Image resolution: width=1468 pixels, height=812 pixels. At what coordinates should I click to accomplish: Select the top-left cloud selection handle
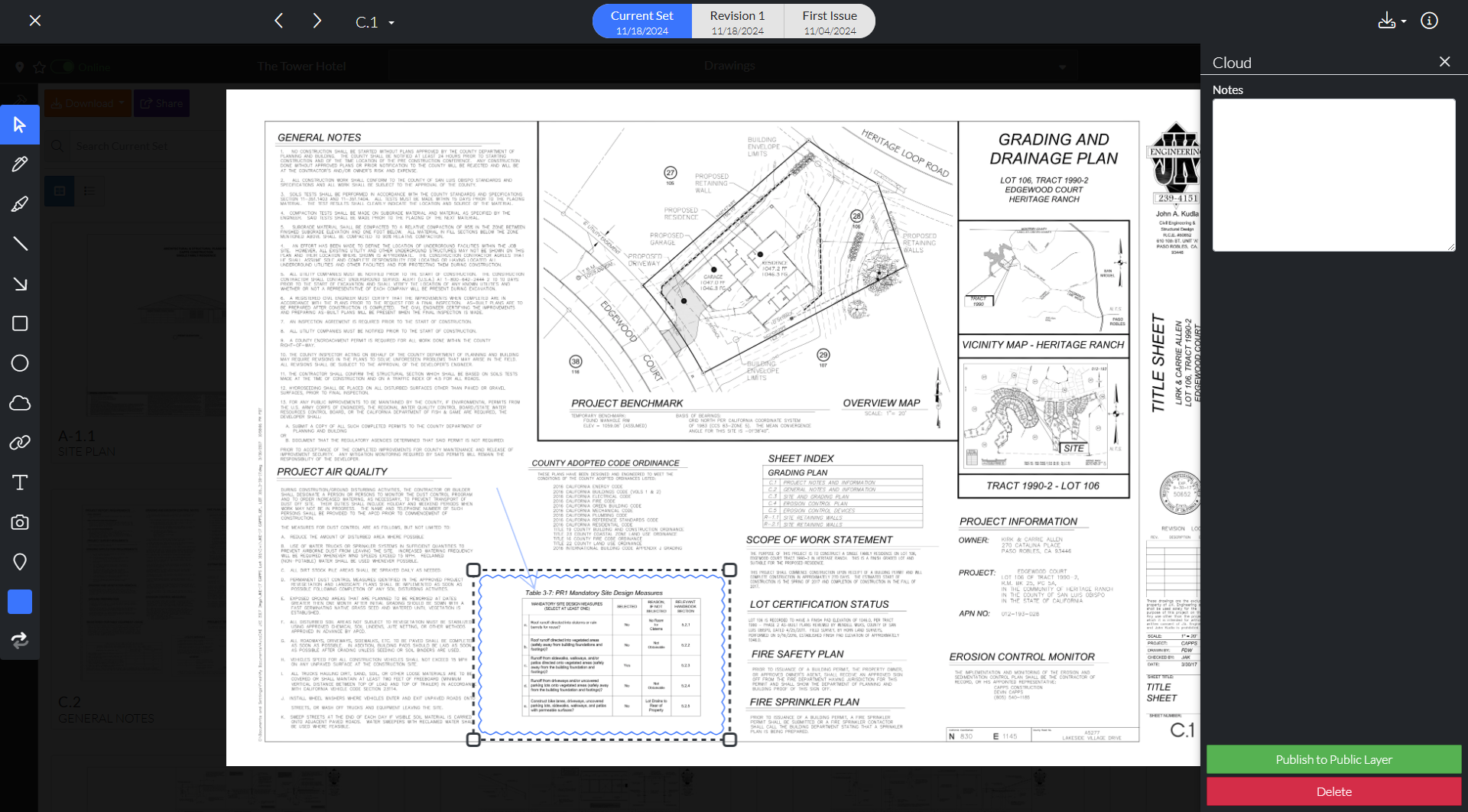click(473, 570)
